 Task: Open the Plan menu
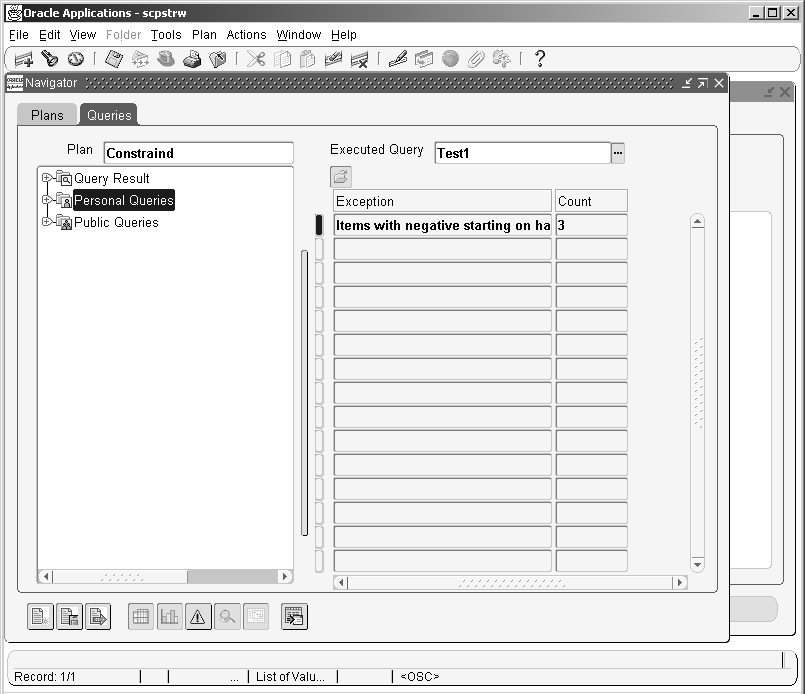pos(204,35)
